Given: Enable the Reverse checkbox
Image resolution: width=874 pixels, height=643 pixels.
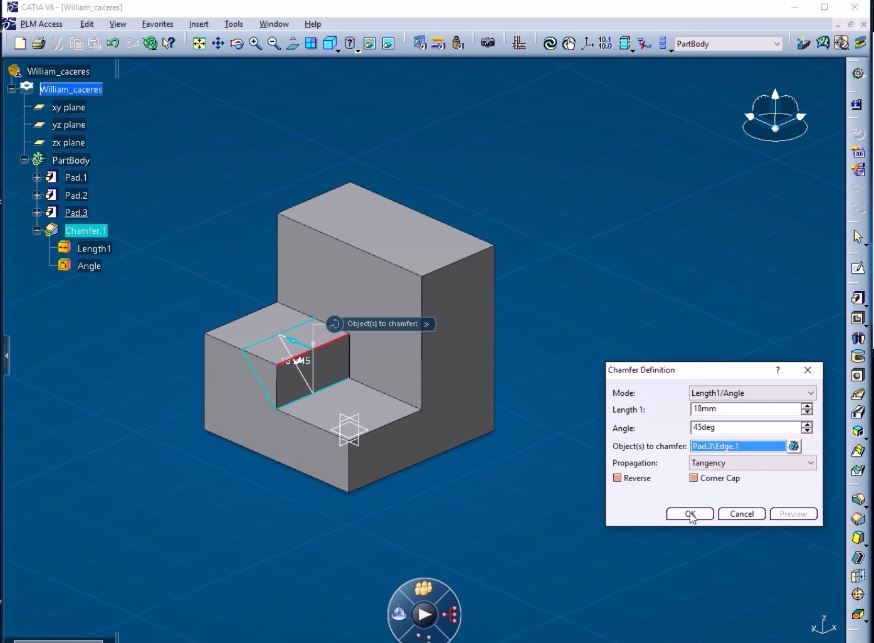Looking at the screenshot, I should click(x=617, y=478).
